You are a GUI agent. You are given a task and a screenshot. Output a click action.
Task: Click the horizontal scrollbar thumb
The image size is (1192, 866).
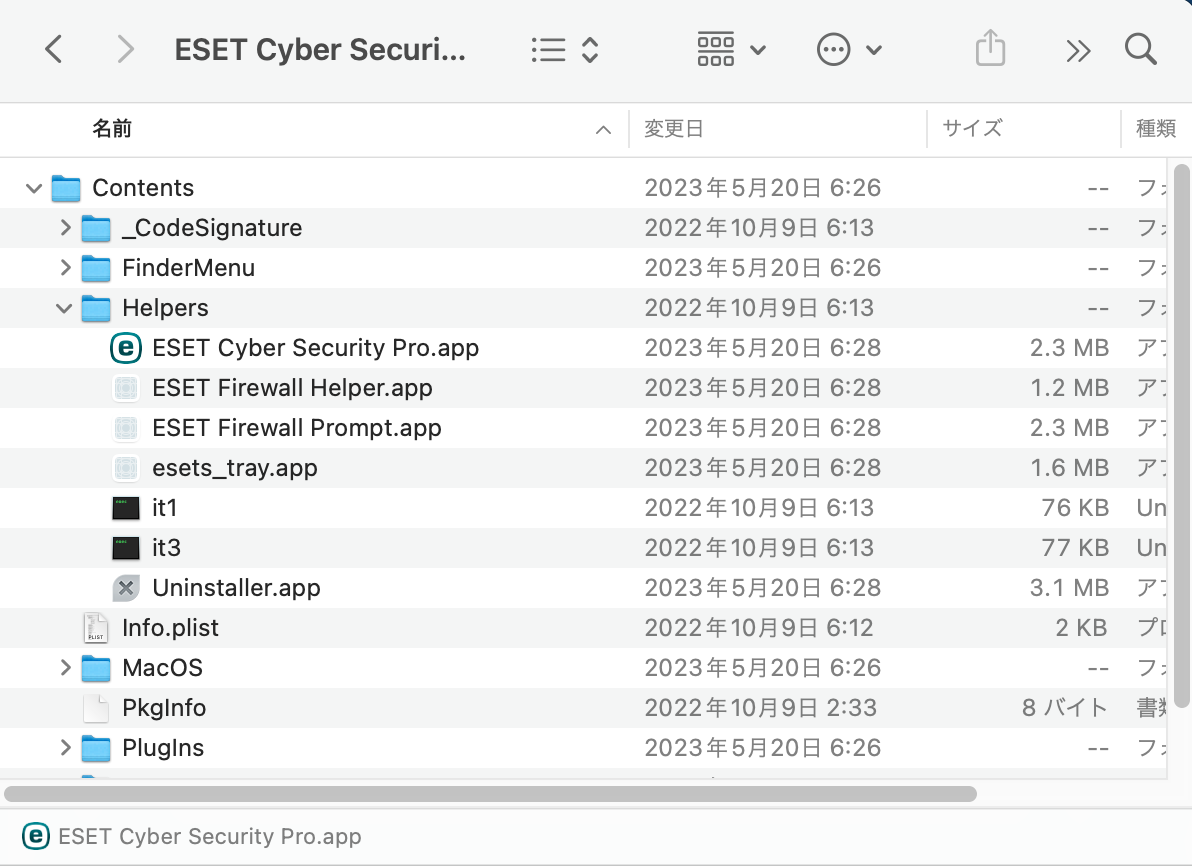[x=490, y=794]
